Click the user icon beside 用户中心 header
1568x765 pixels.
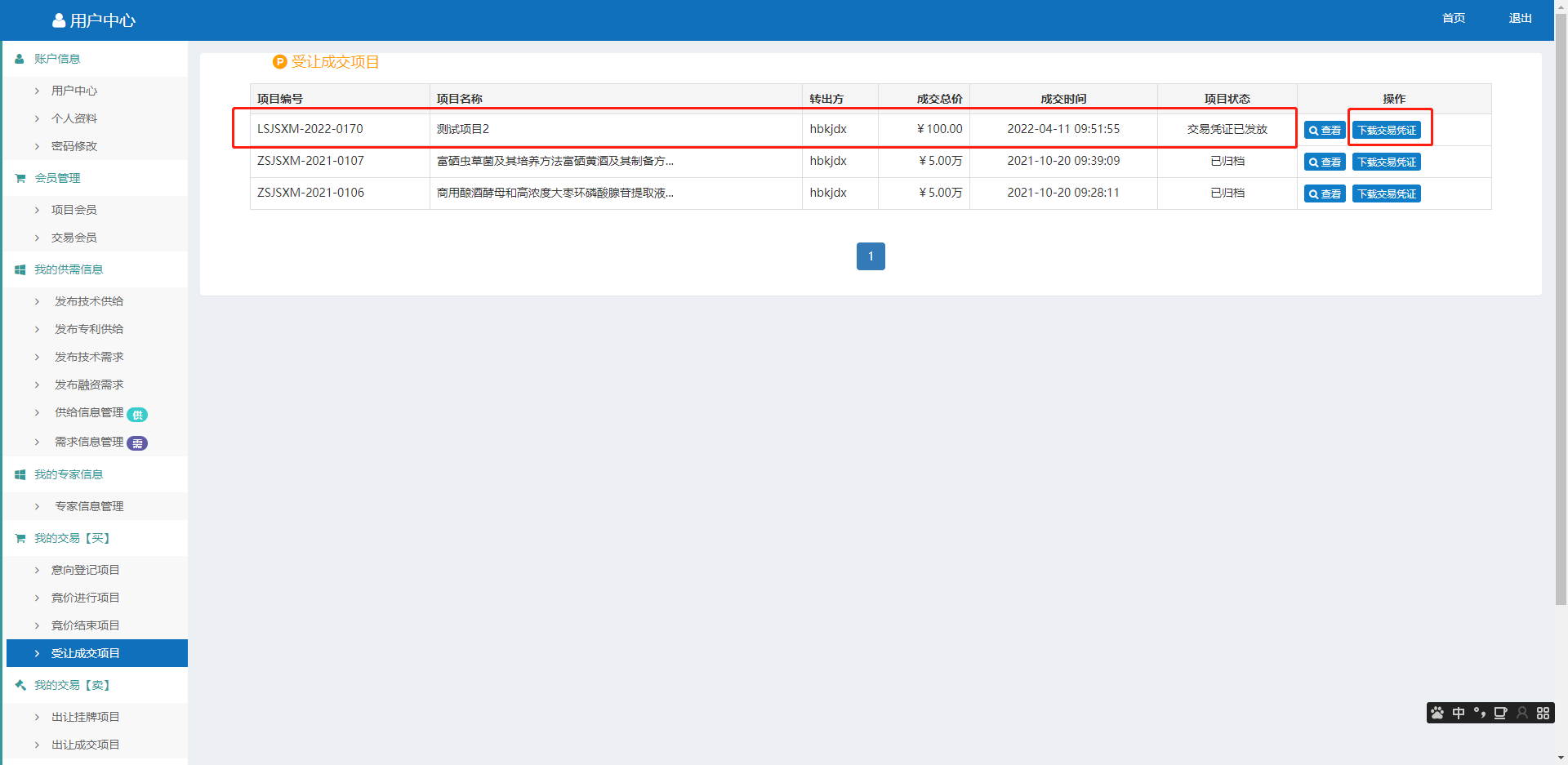59,20
